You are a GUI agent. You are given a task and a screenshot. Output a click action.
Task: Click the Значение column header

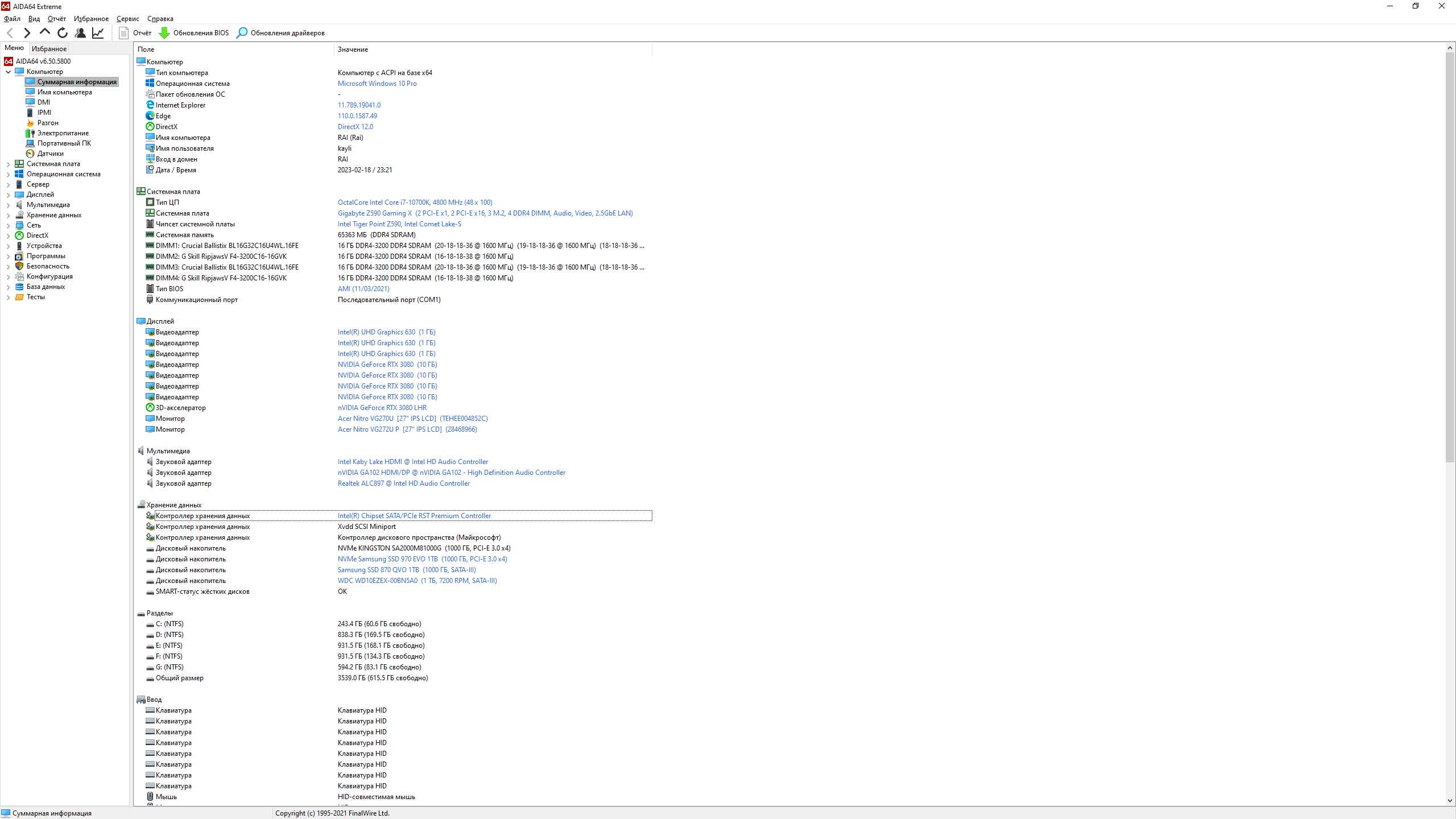pos(493,49)
